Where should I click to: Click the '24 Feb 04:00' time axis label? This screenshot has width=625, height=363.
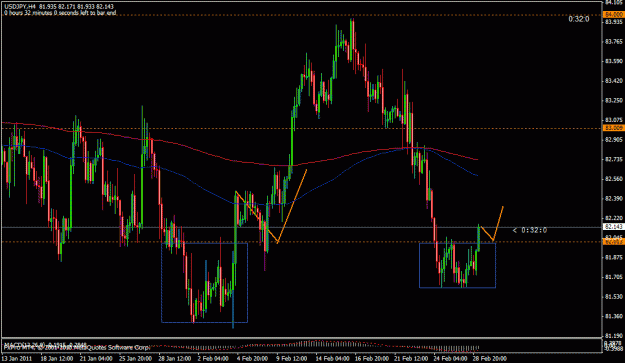[450, 358]
